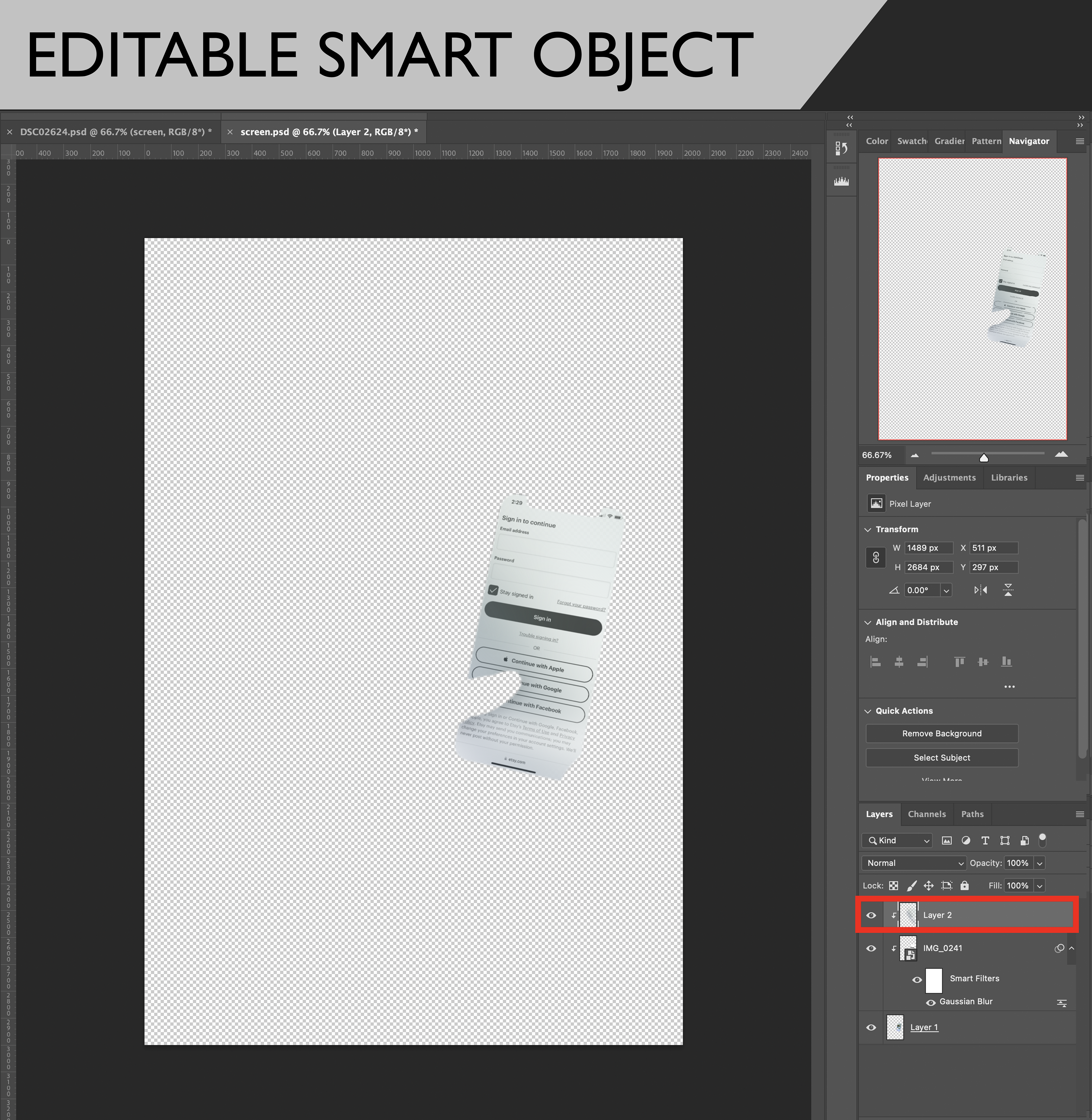This screenshot has width=1092, height=1120.
Task: Click the flip vertical icon in Transform
Action: [x=1008, y=590]
